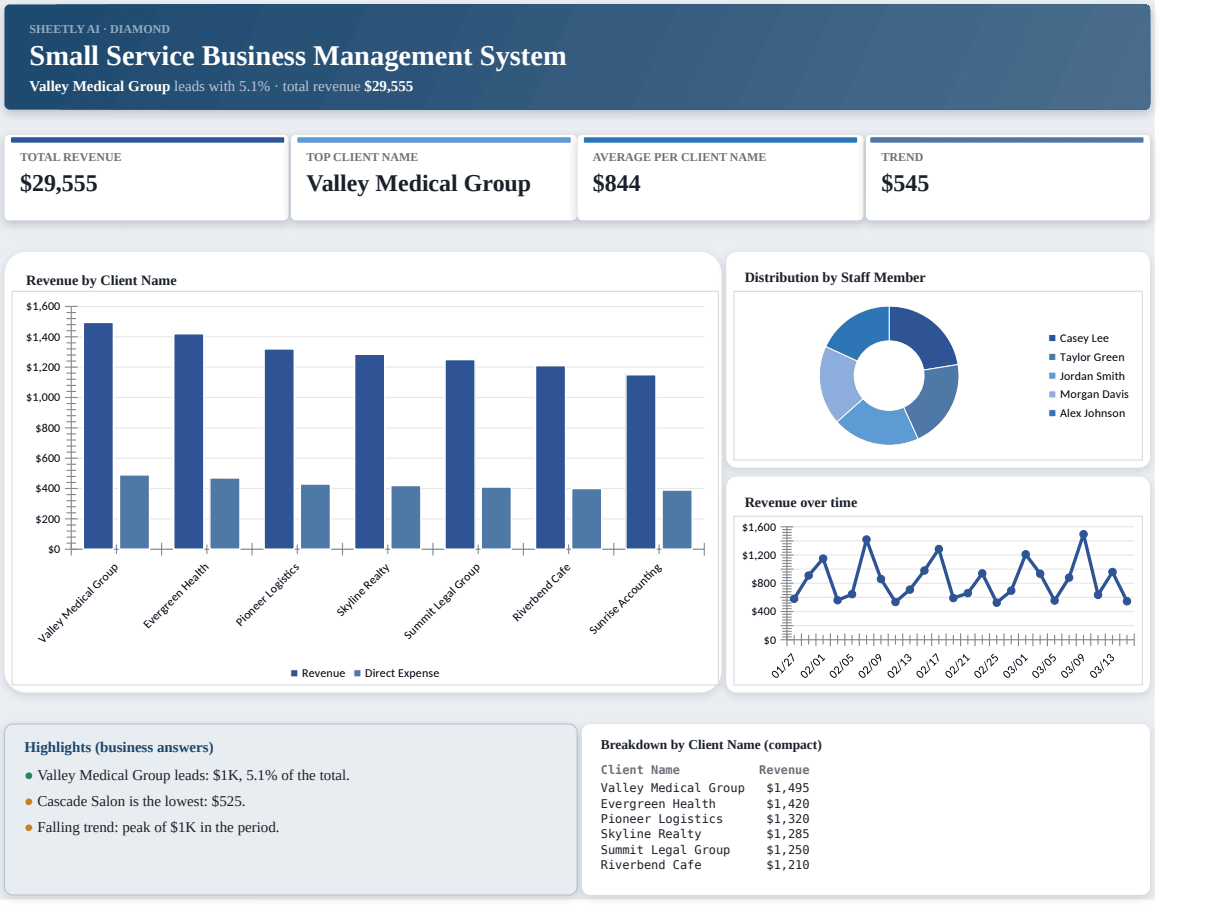Click 'Breakdown by Client Name (compact)' heading
Image resolution: width=1227 pixels, height=922 pixels.
tap(711, 745)
